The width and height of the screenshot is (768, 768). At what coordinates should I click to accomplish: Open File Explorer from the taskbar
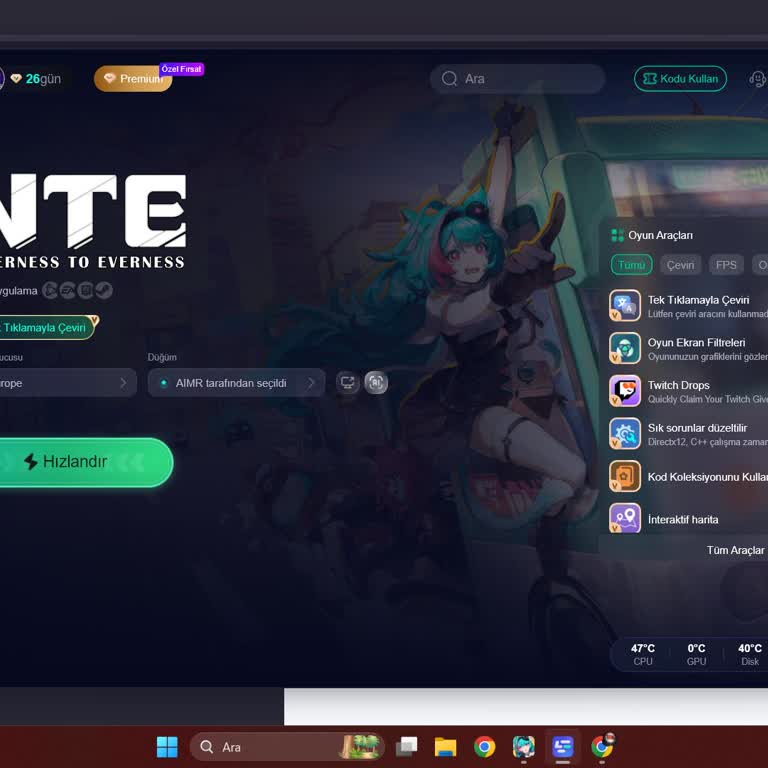(445, 747)
